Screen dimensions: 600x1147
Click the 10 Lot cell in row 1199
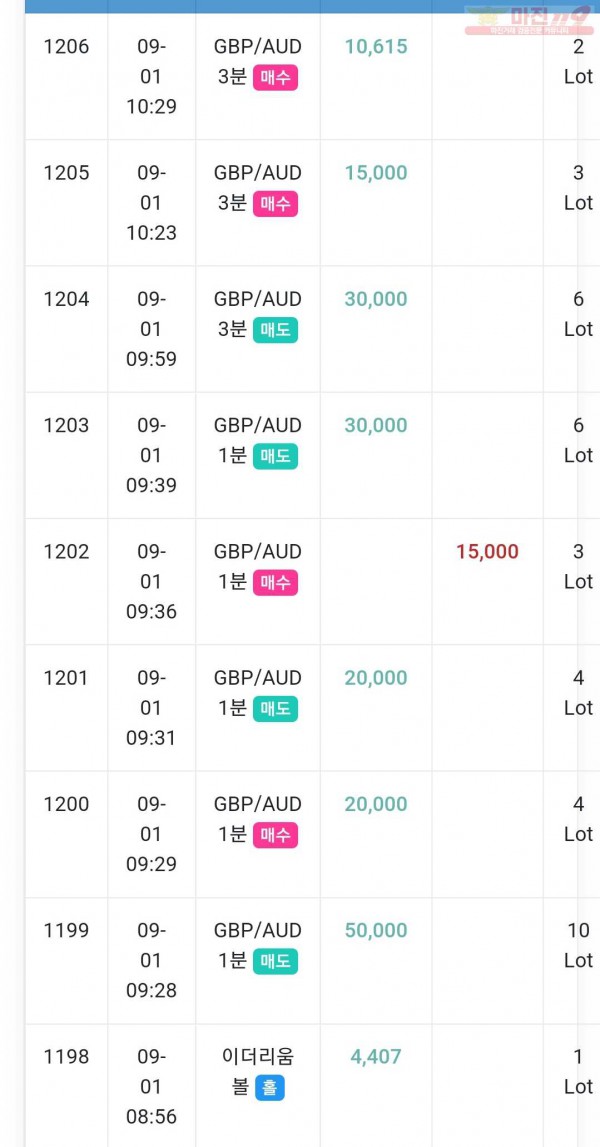[x=578, y=945]
